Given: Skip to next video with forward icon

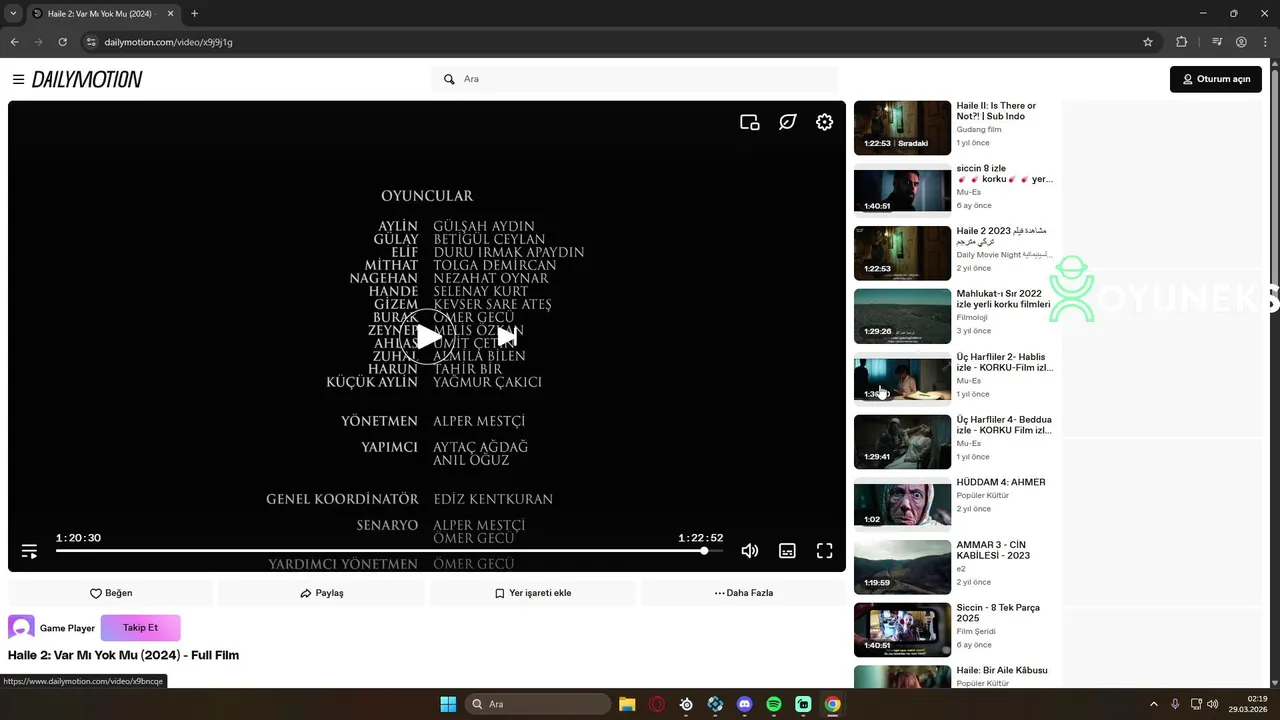Looking at the screenshot, I should 507,337.
